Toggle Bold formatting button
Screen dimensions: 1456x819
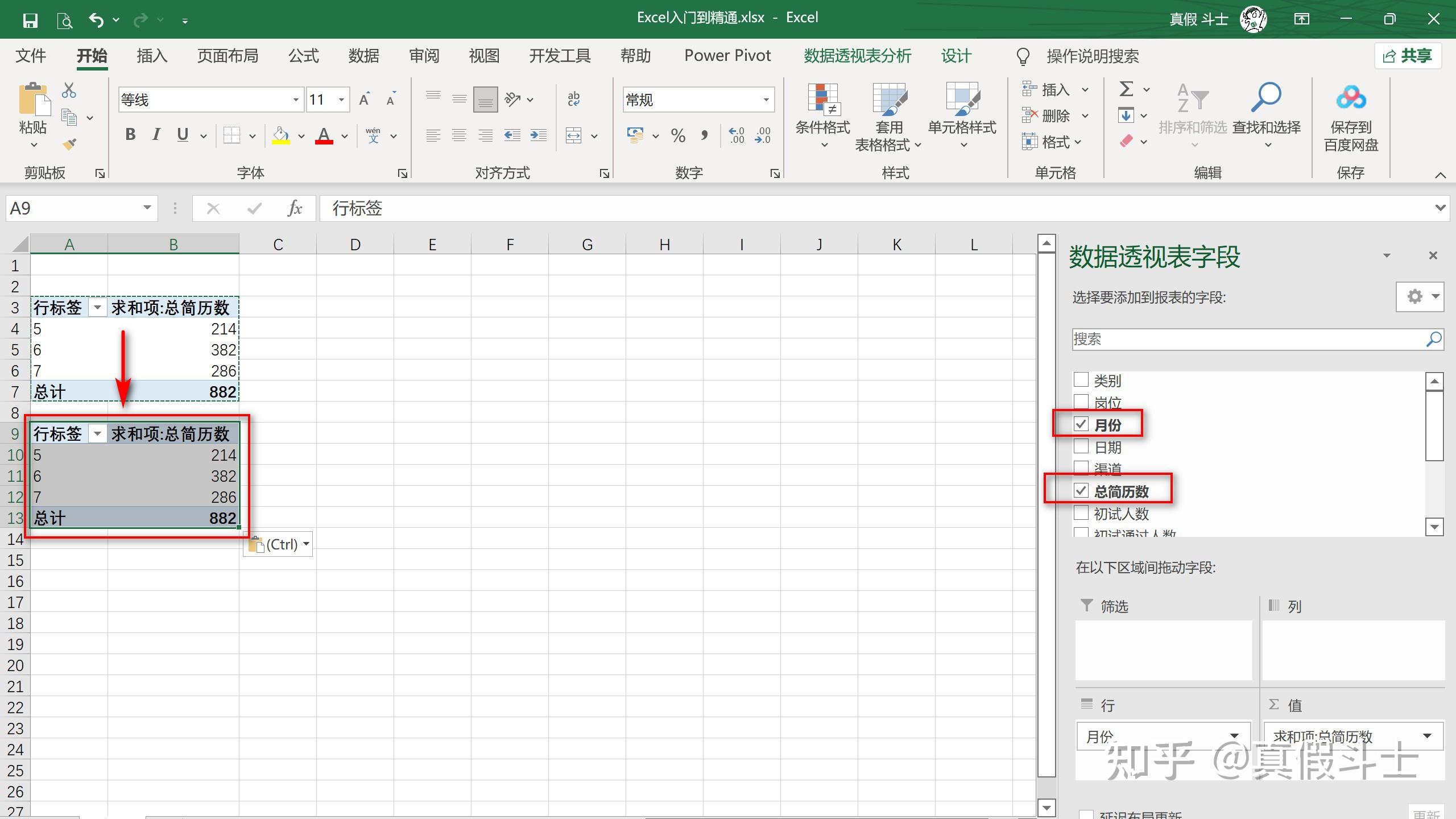(x=130, y=135)
